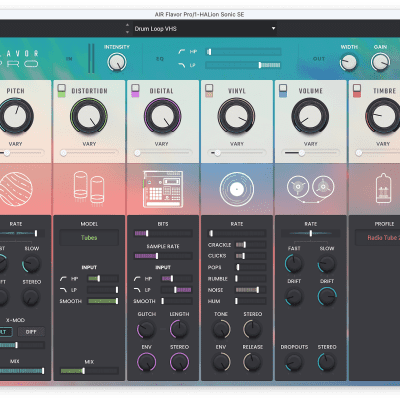Click the Timbre radio tube illustration
This screenshot has width=400, height=400.
384,188
